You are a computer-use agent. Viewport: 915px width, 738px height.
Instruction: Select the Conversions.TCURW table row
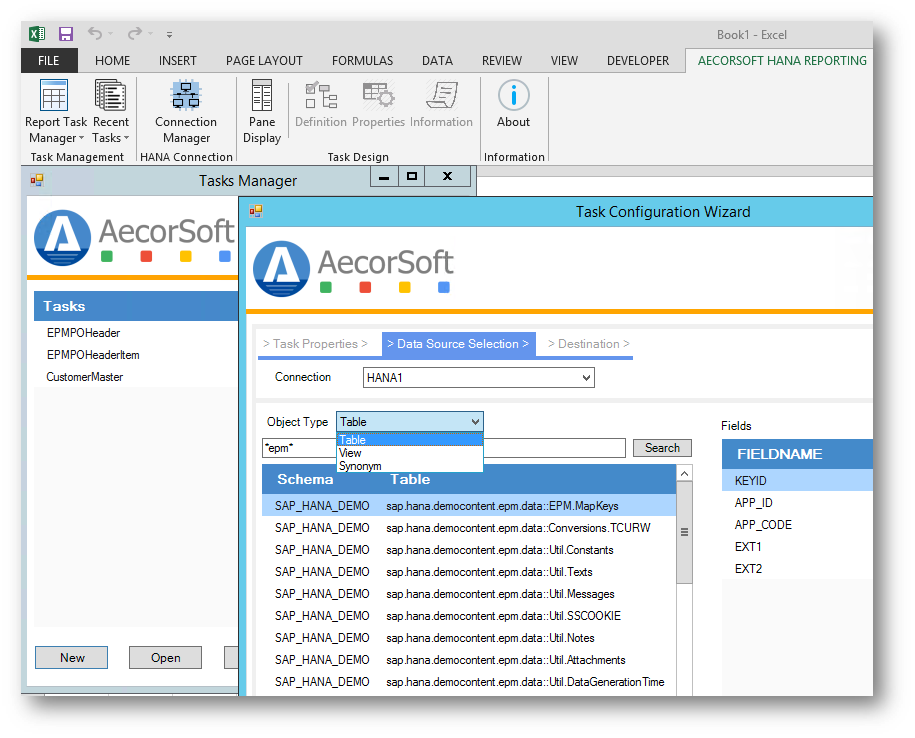469,528
